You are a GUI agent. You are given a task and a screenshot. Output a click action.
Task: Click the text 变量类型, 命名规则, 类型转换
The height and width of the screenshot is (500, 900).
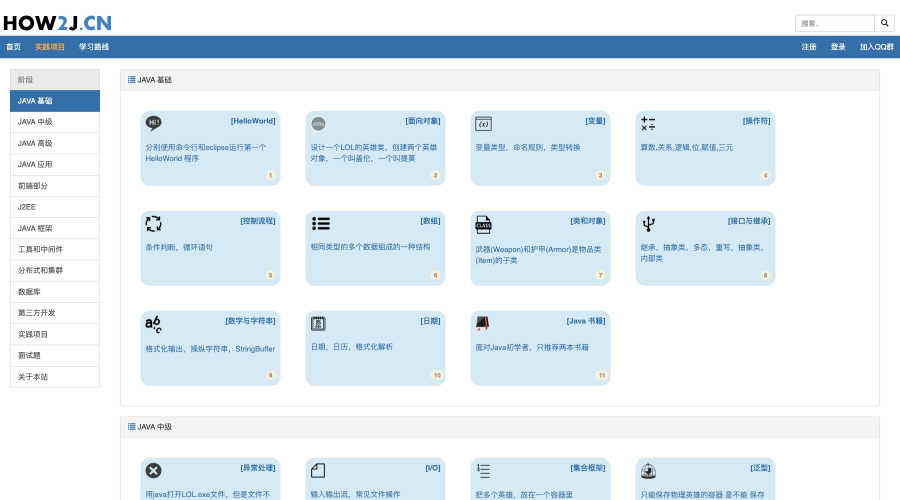(528, 148)
